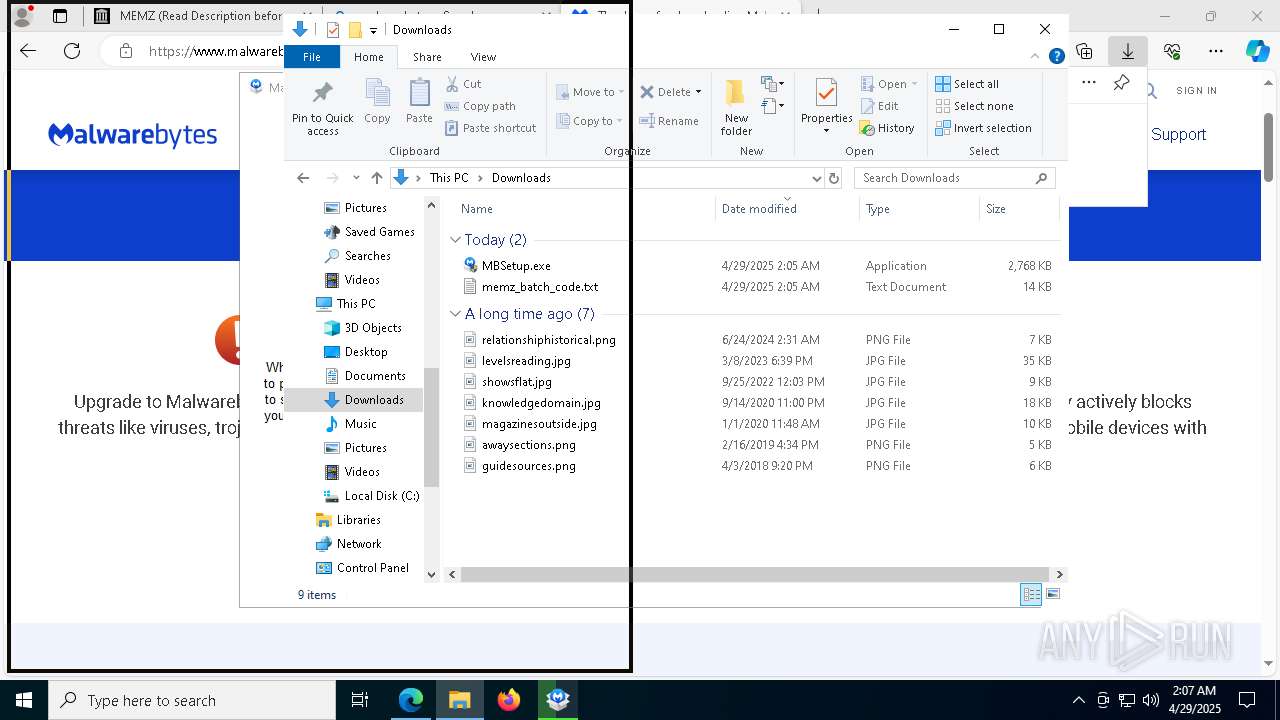This screenshot has width=1280, height=720.
Task: Click the Paste ribbon button
Action: 419,102
